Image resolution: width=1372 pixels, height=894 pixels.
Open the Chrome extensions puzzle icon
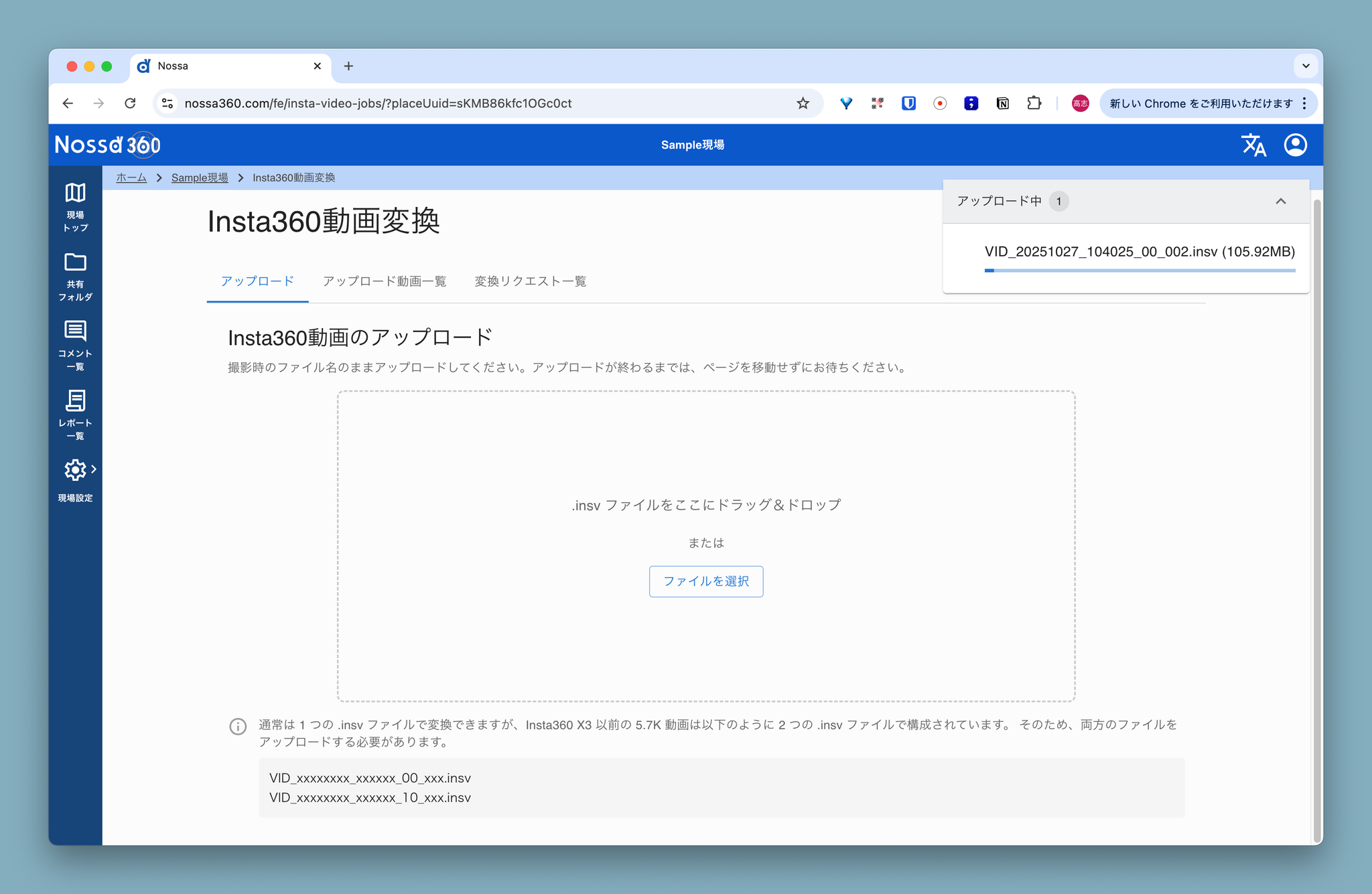[x=1034, y=103]
